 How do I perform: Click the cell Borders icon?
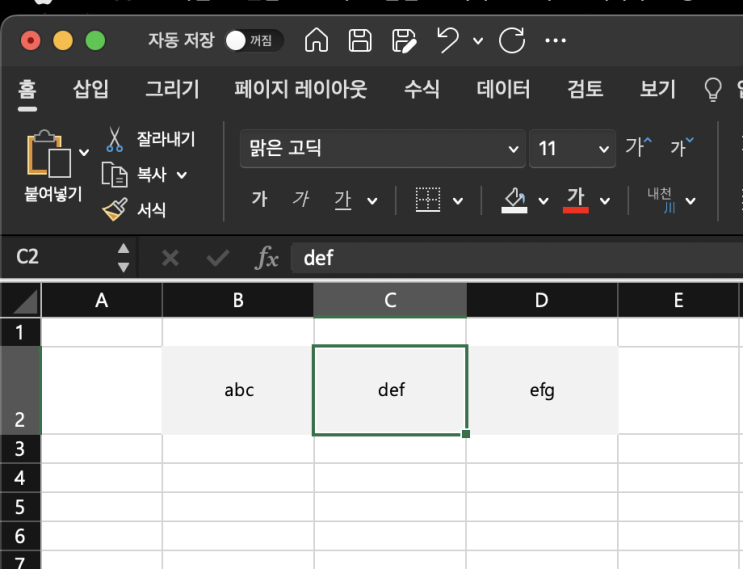[428, 199]
